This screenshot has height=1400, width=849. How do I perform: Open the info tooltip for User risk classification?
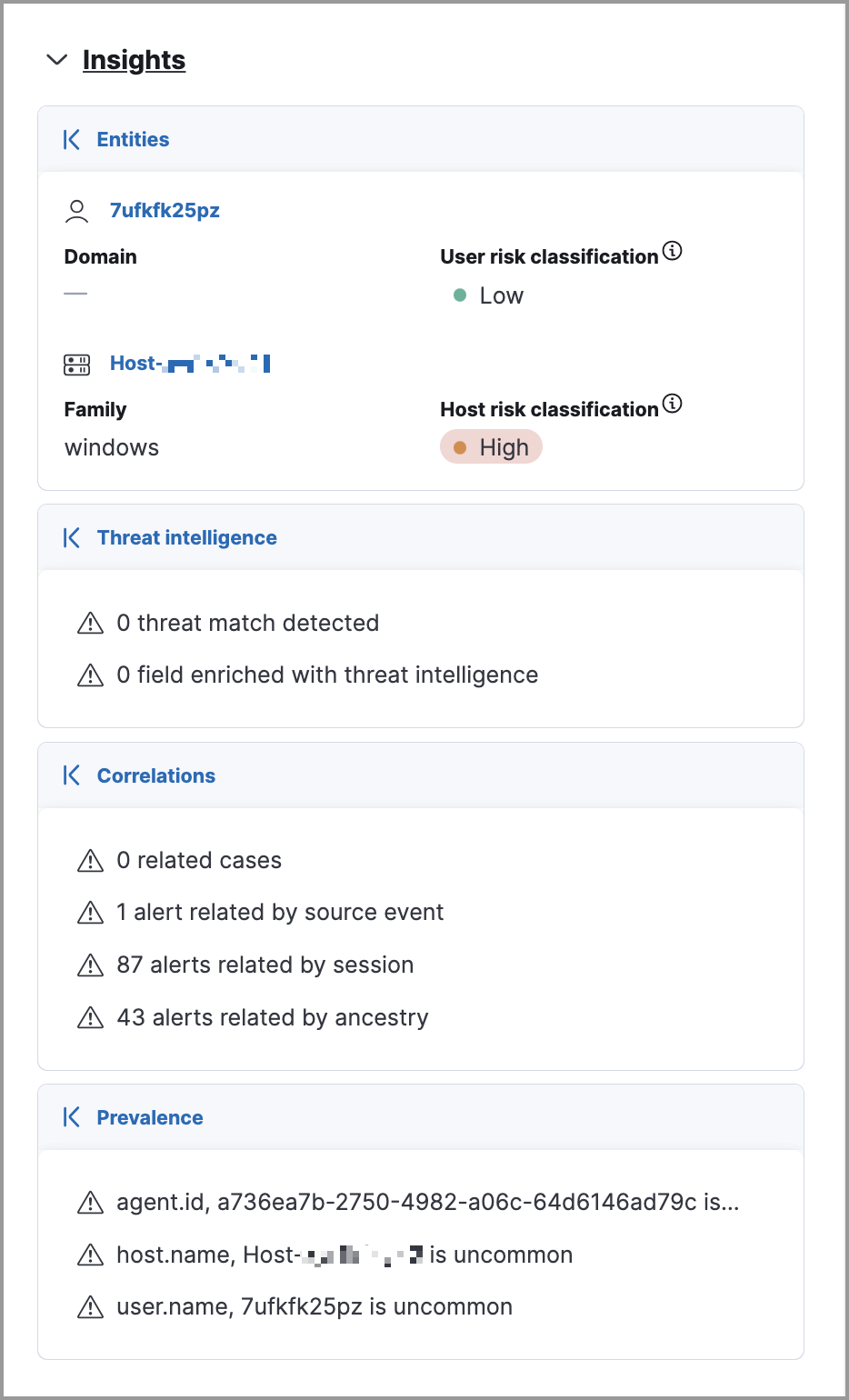point(673,252)
